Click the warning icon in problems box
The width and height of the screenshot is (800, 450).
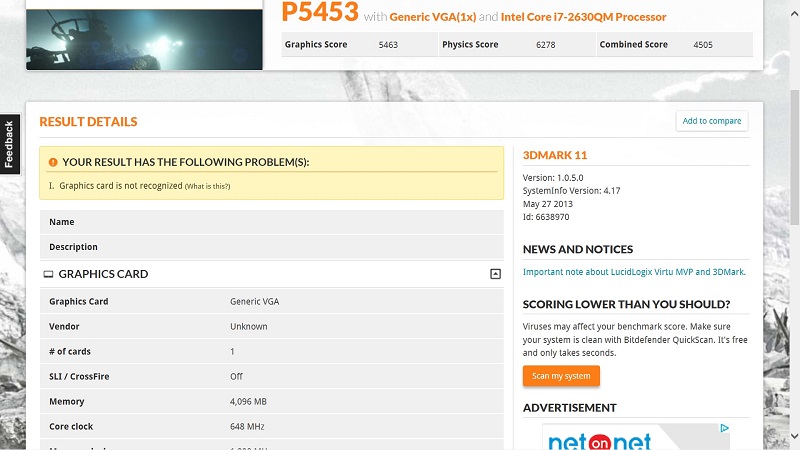pyautogui.click(x=53, y=162)
